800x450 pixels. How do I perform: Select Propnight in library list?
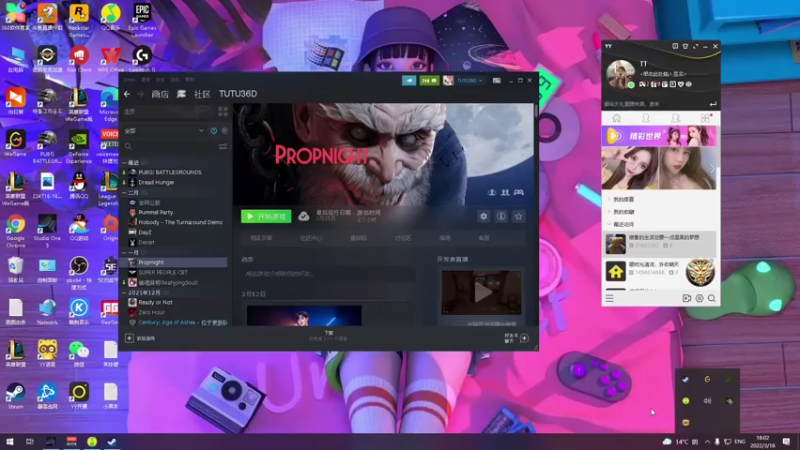click(x=151, y=262)
